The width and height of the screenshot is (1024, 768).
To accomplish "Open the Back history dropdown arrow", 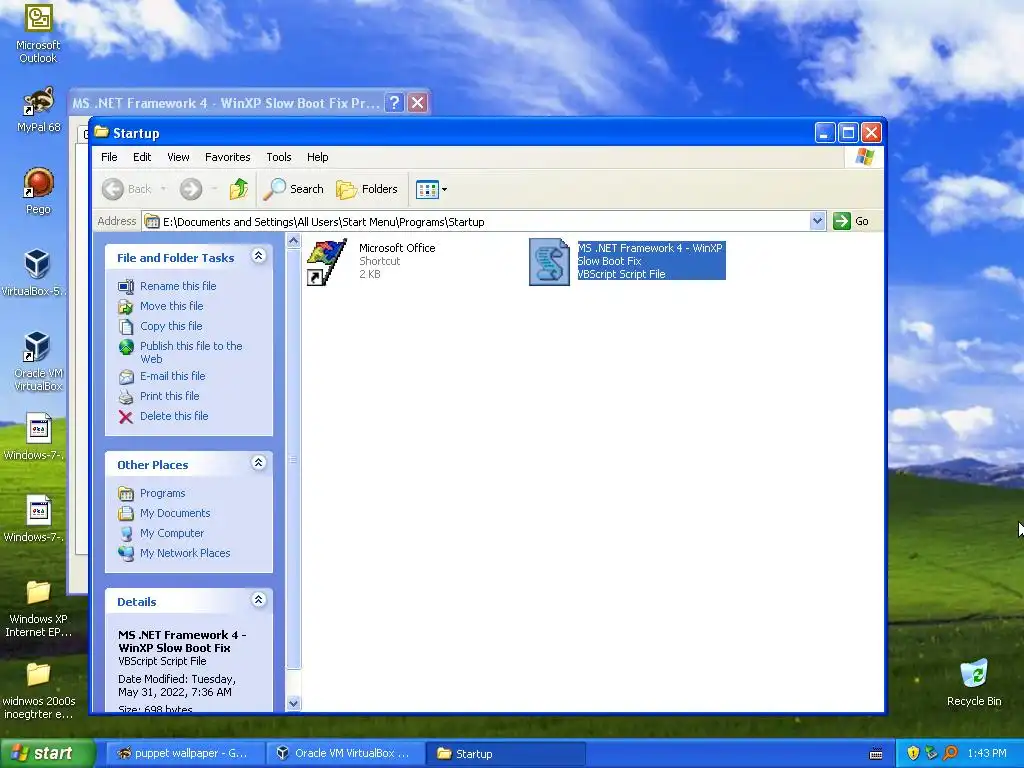I will pyautogui.click(x=163, y=189).
